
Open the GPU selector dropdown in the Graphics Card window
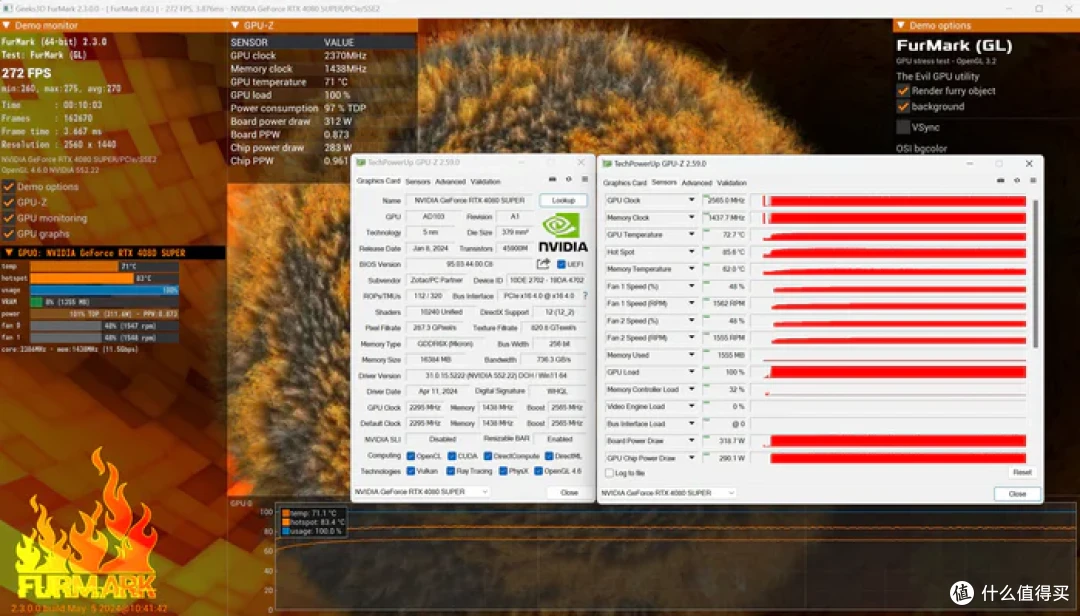click(422, 492)
